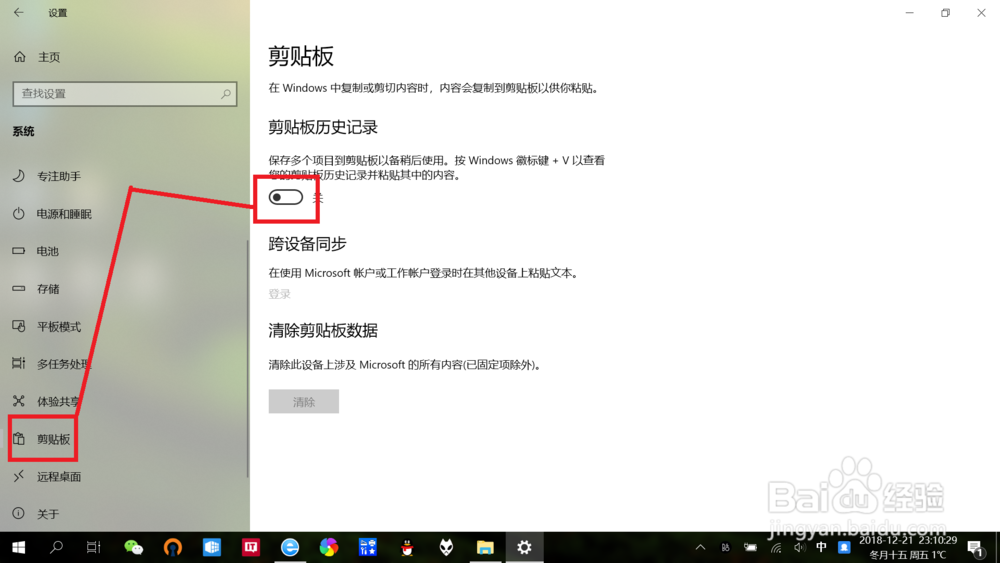Screen dimensions: 1000x563
Task: Click the 专注助手 moon icon
Action: [x=18, y=176]
